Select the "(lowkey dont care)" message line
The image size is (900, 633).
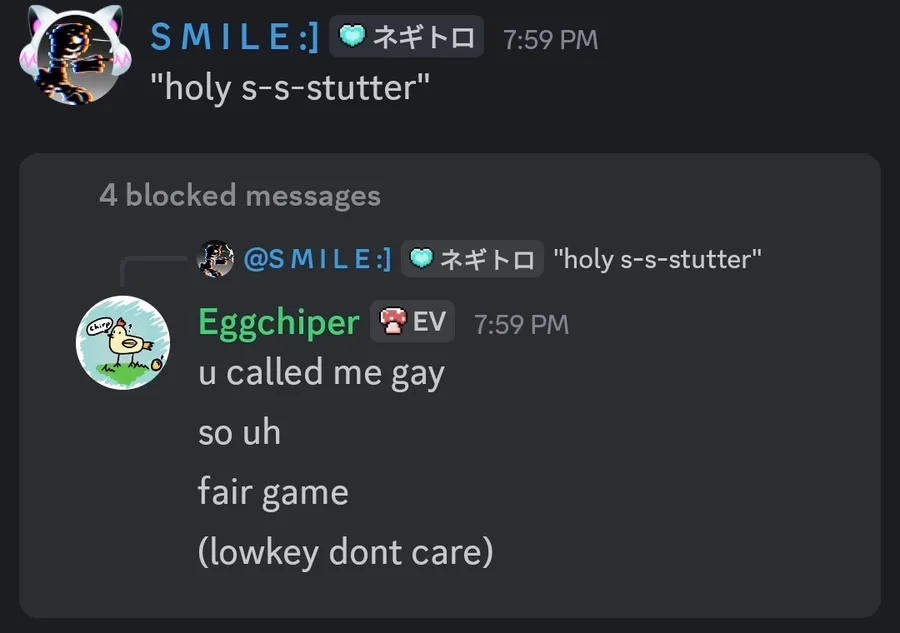tap(346, 552)
